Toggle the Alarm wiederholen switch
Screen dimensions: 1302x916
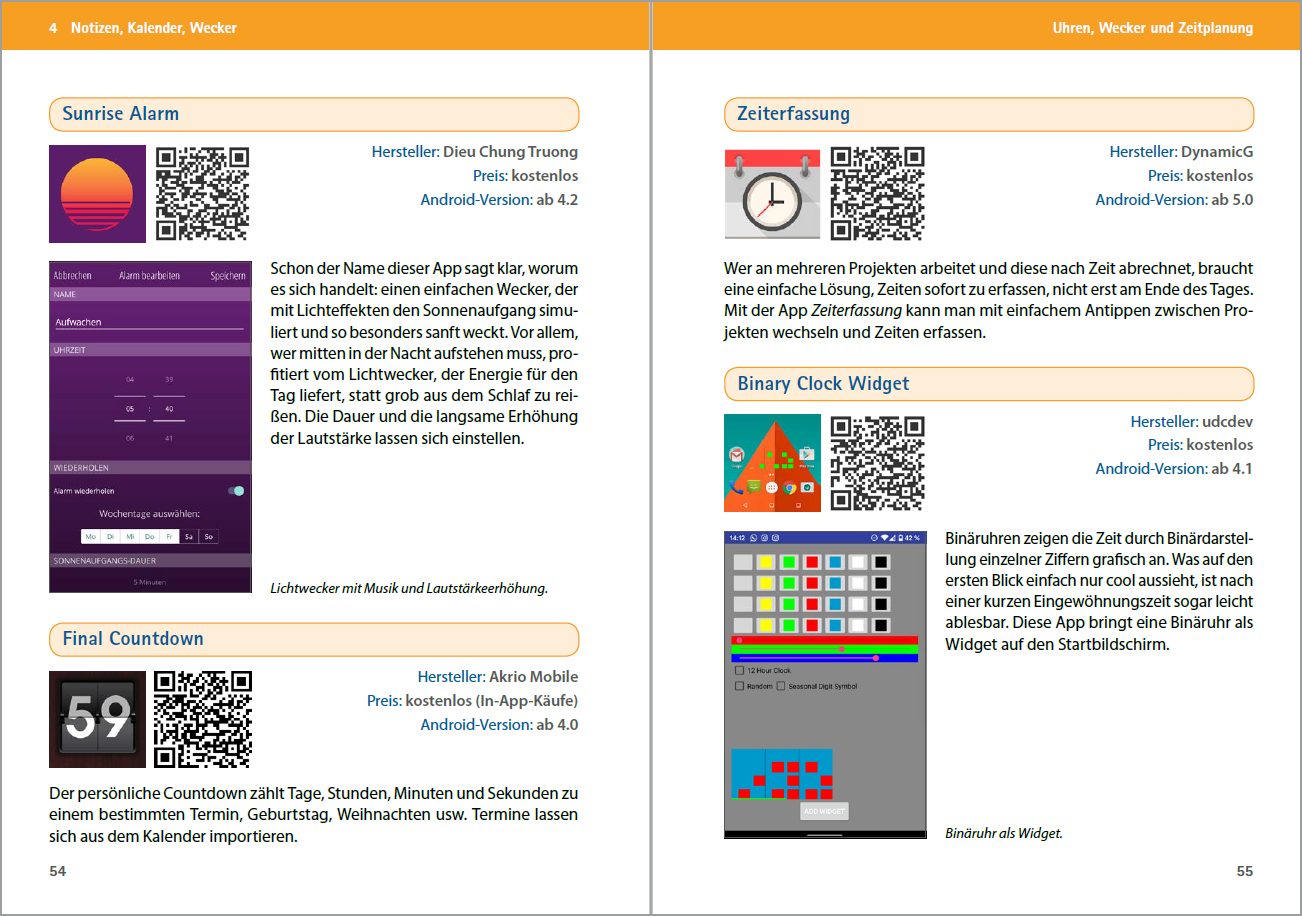click(x=236, y=491)
